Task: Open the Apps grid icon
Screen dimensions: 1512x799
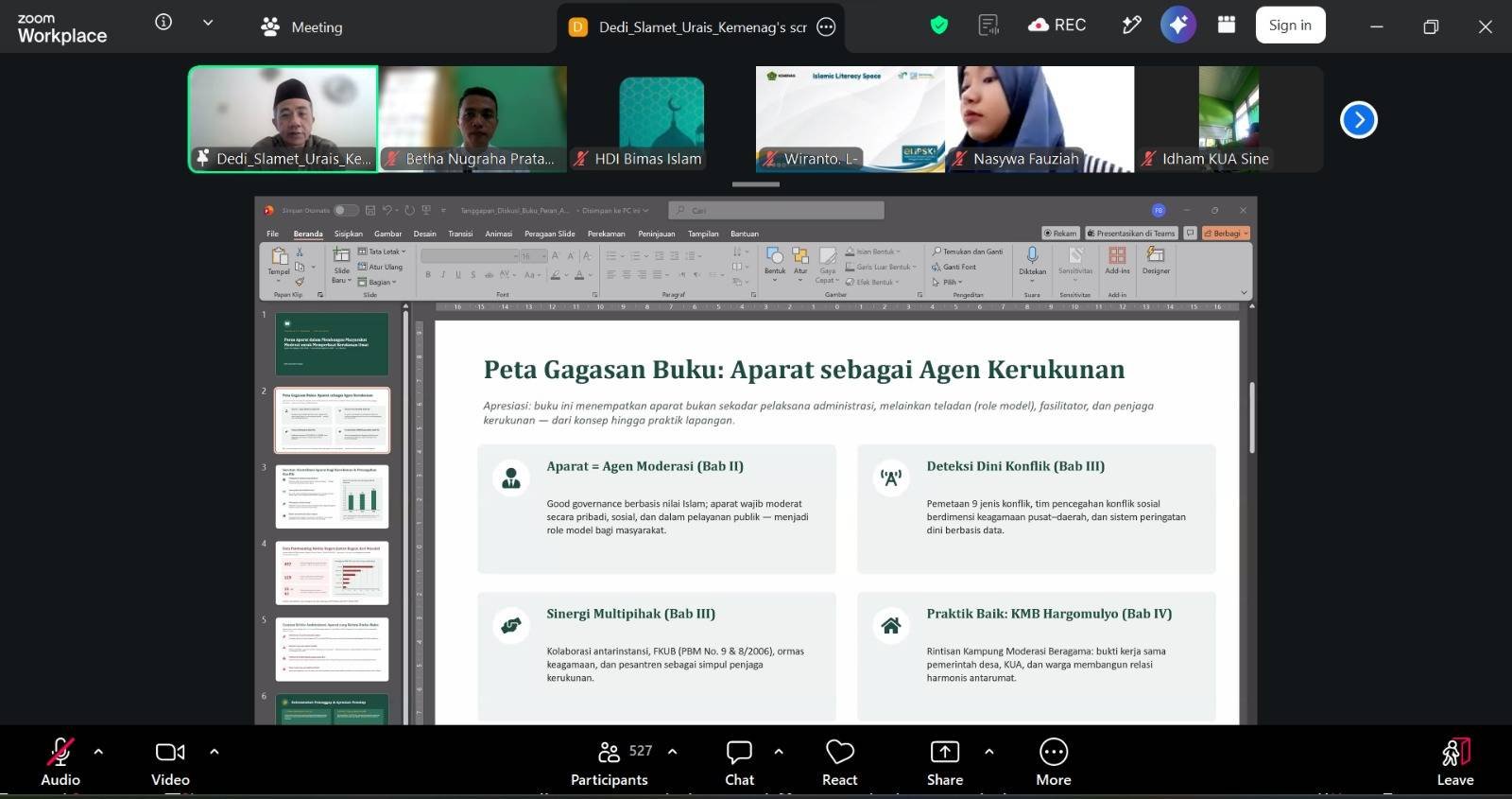Action: (x=1227, y=26)
